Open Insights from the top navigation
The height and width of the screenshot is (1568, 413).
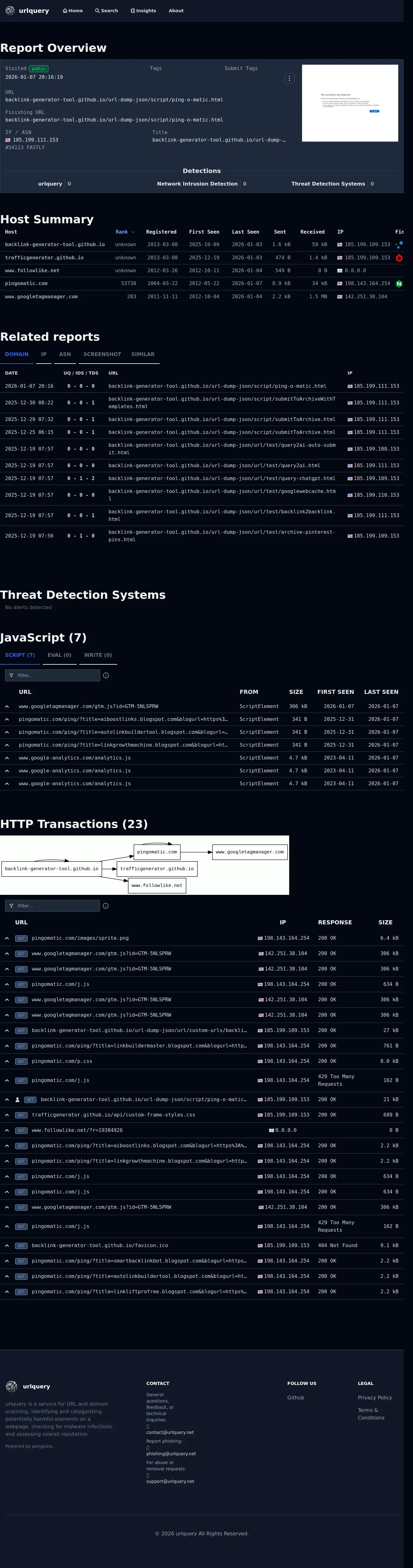tap(143, 10)
